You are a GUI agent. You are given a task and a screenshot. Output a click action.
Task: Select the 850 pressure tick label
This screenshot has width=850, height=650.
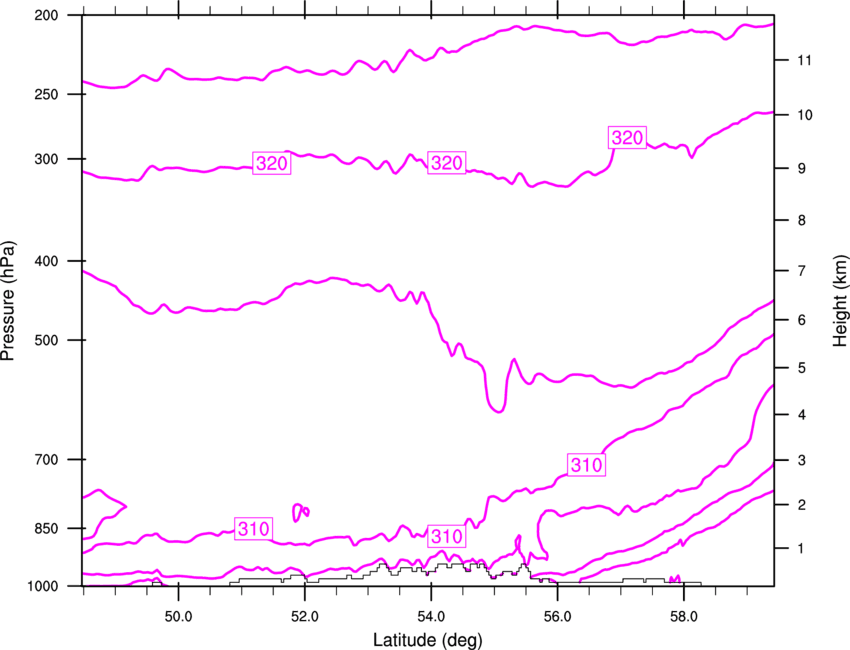coord(46,528)
